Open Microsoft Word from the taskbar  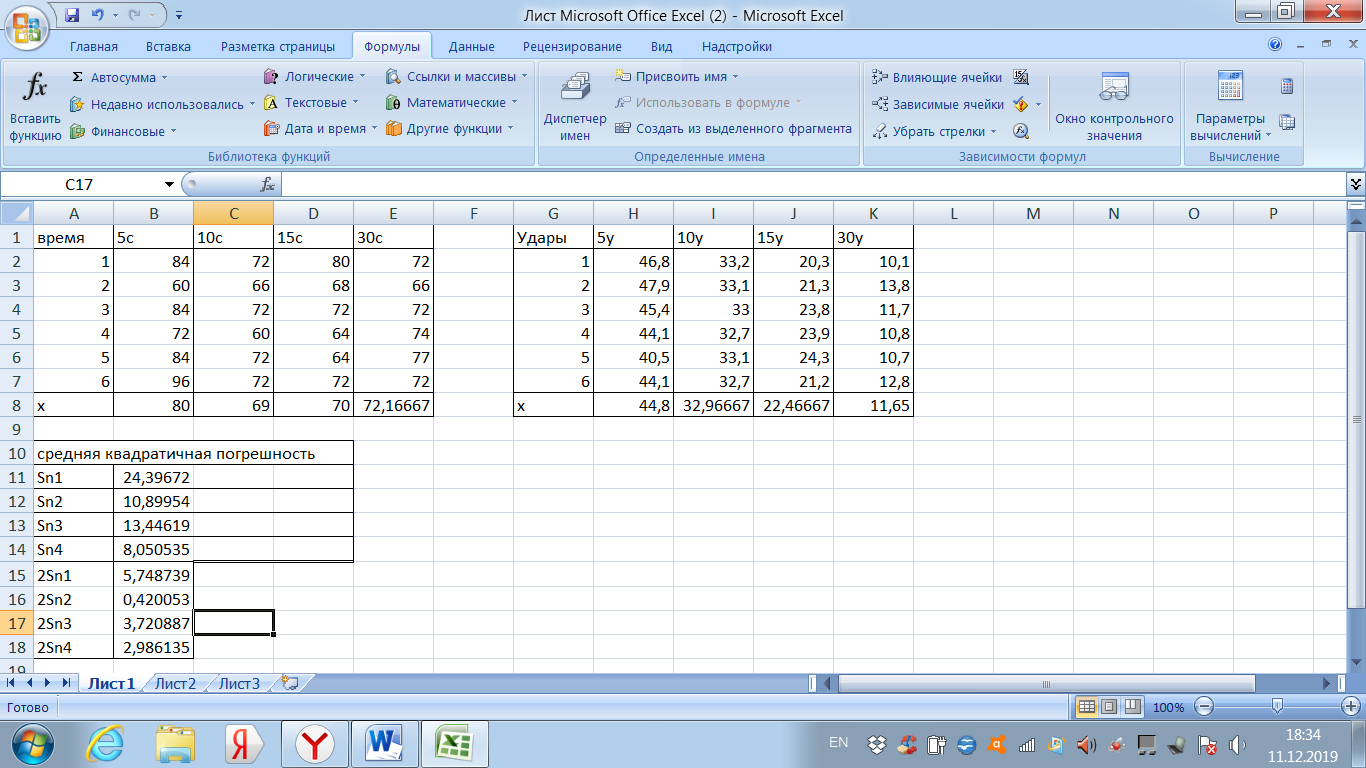[383, 744]
